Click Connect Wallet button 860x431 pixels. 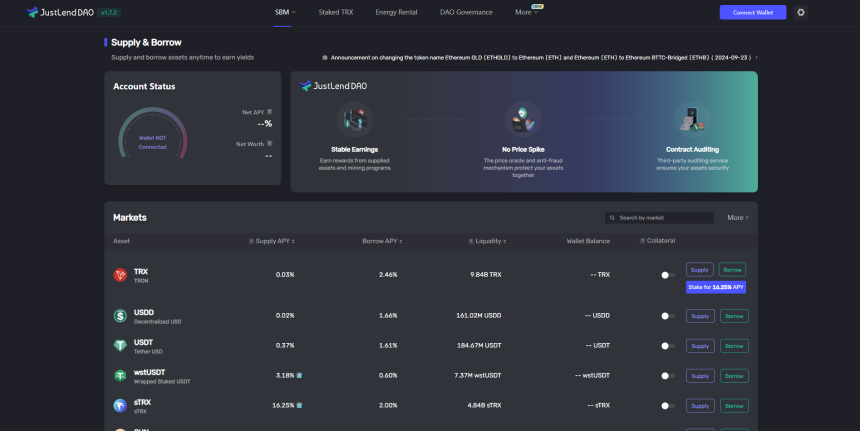(x=752, y=12)
